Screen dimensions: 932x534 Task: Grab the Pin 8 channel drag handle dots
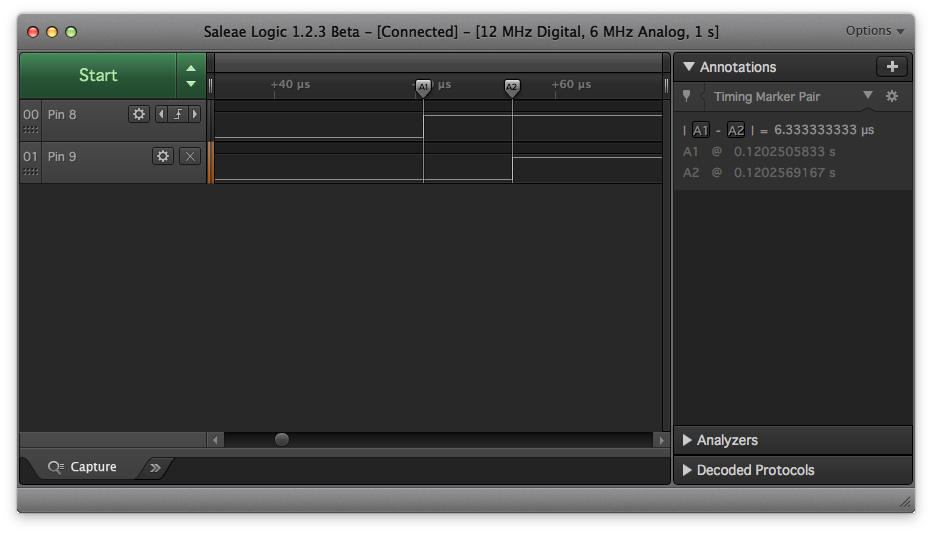pos(30,130)
